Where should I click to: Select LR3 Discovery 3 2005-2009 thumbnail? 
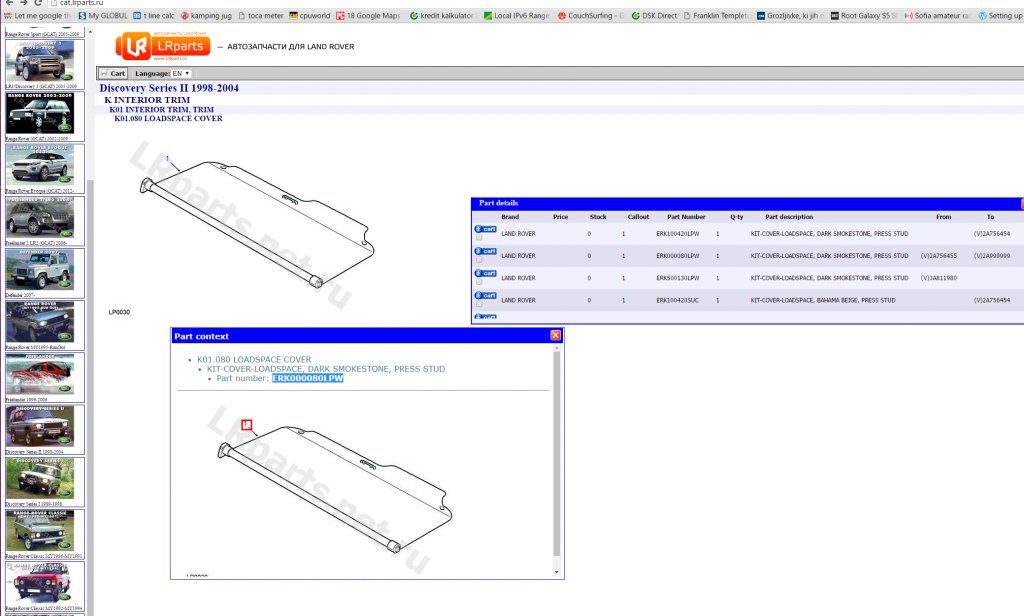coord(44,64)
